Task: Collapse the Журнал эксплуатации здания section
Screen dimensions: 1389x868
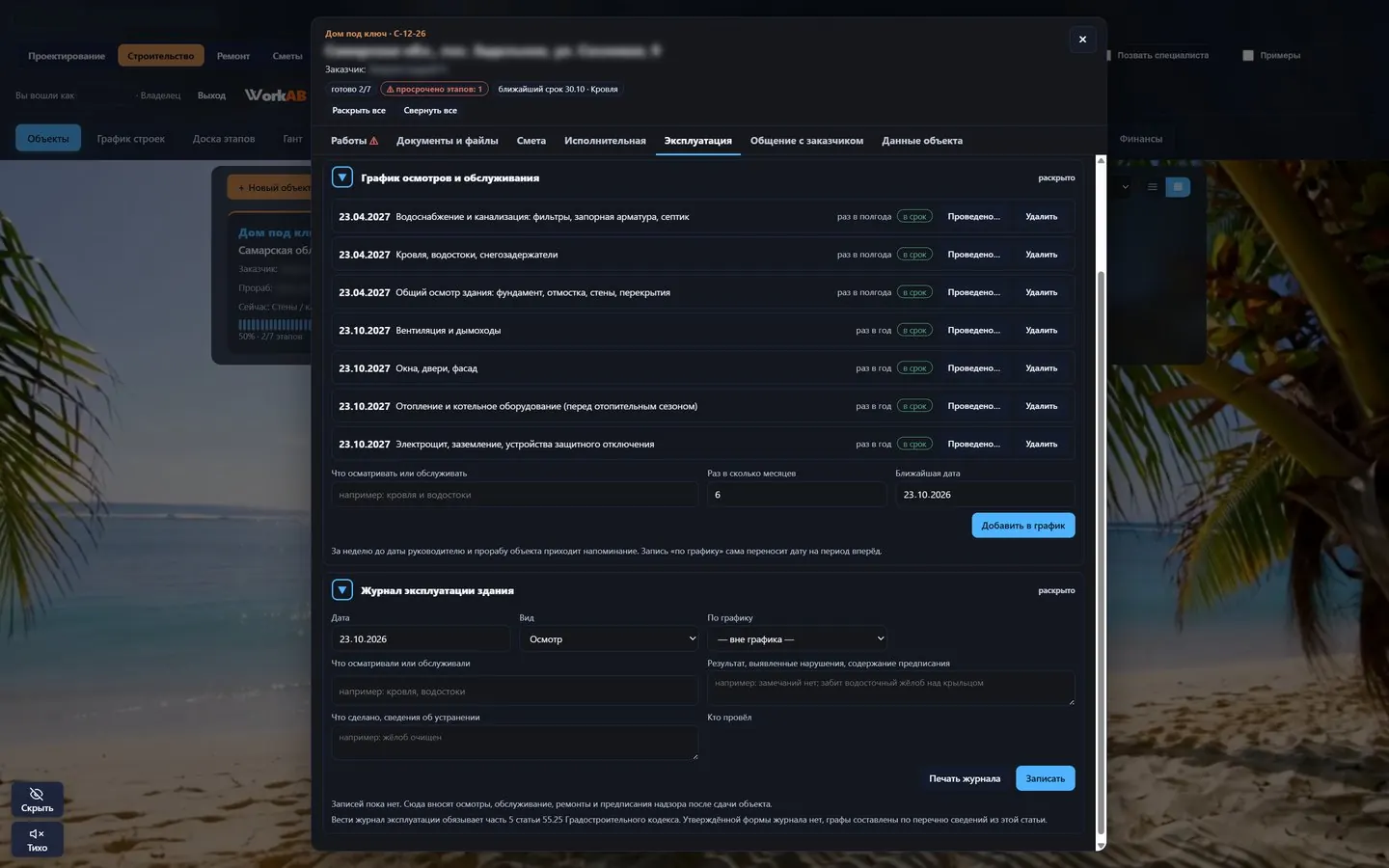Action: pyautogui.click(x=342, y=590)
